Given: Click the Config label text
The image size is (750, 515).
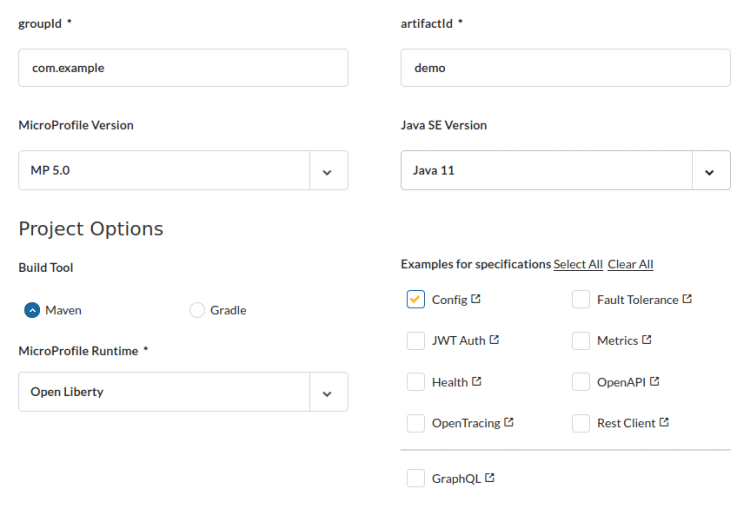Looking at the screenshot, I should point(450,300).
